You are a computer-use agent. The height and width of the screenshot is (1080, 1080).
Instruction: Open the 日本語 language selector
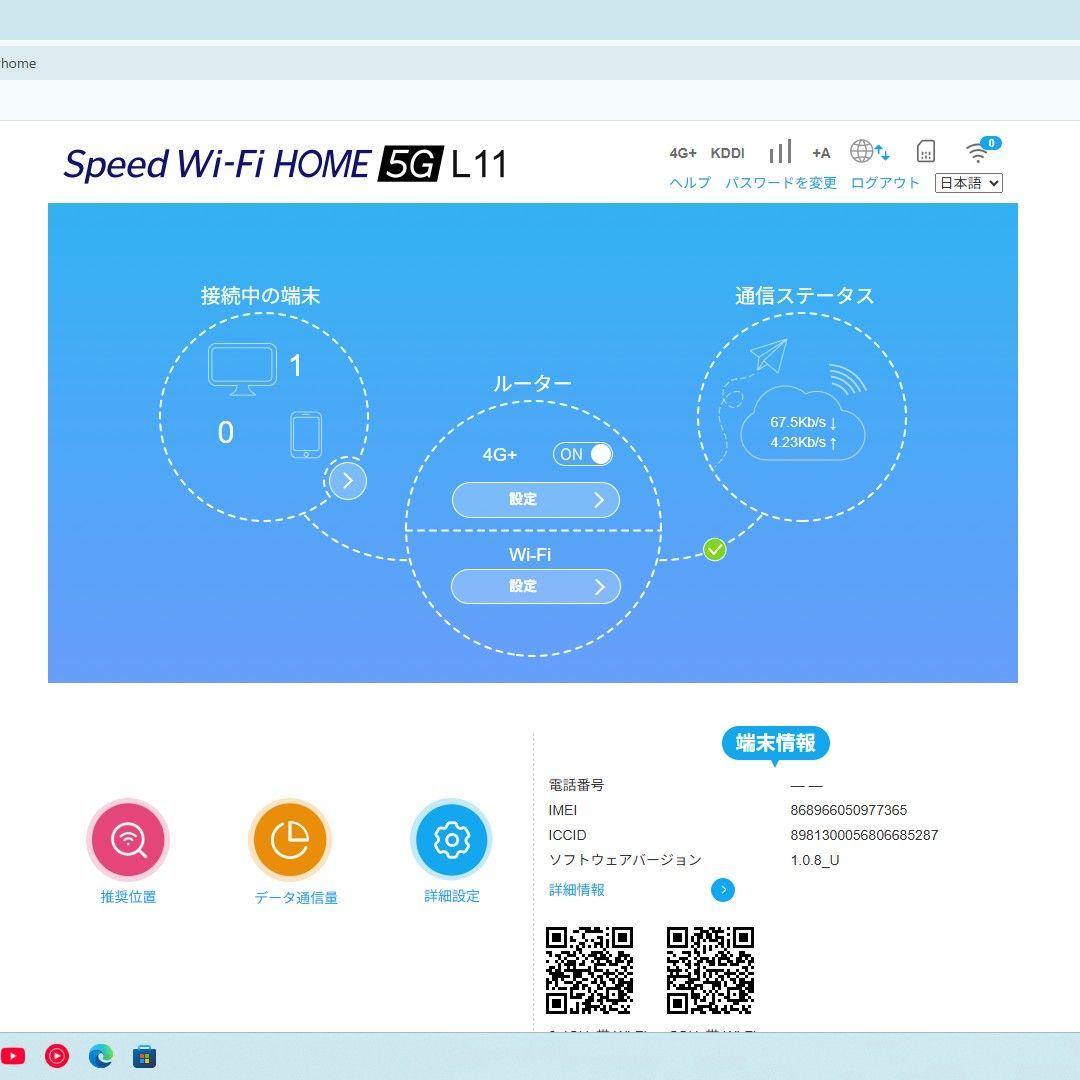click(x=968, y=183)
